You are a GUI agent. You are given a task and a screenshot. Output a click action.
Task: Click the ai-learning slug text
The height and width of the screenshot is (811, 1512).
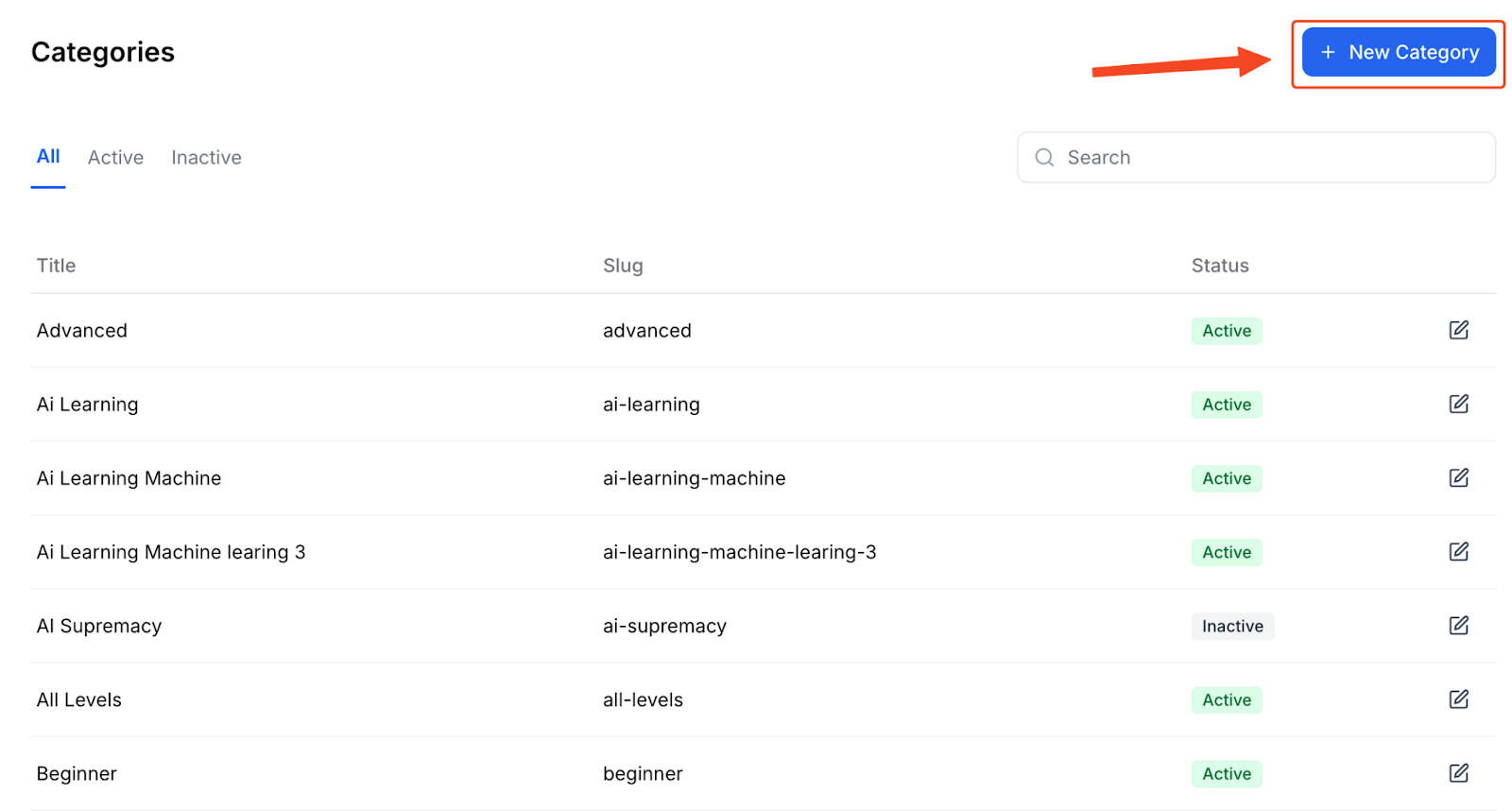pos(651,405)
